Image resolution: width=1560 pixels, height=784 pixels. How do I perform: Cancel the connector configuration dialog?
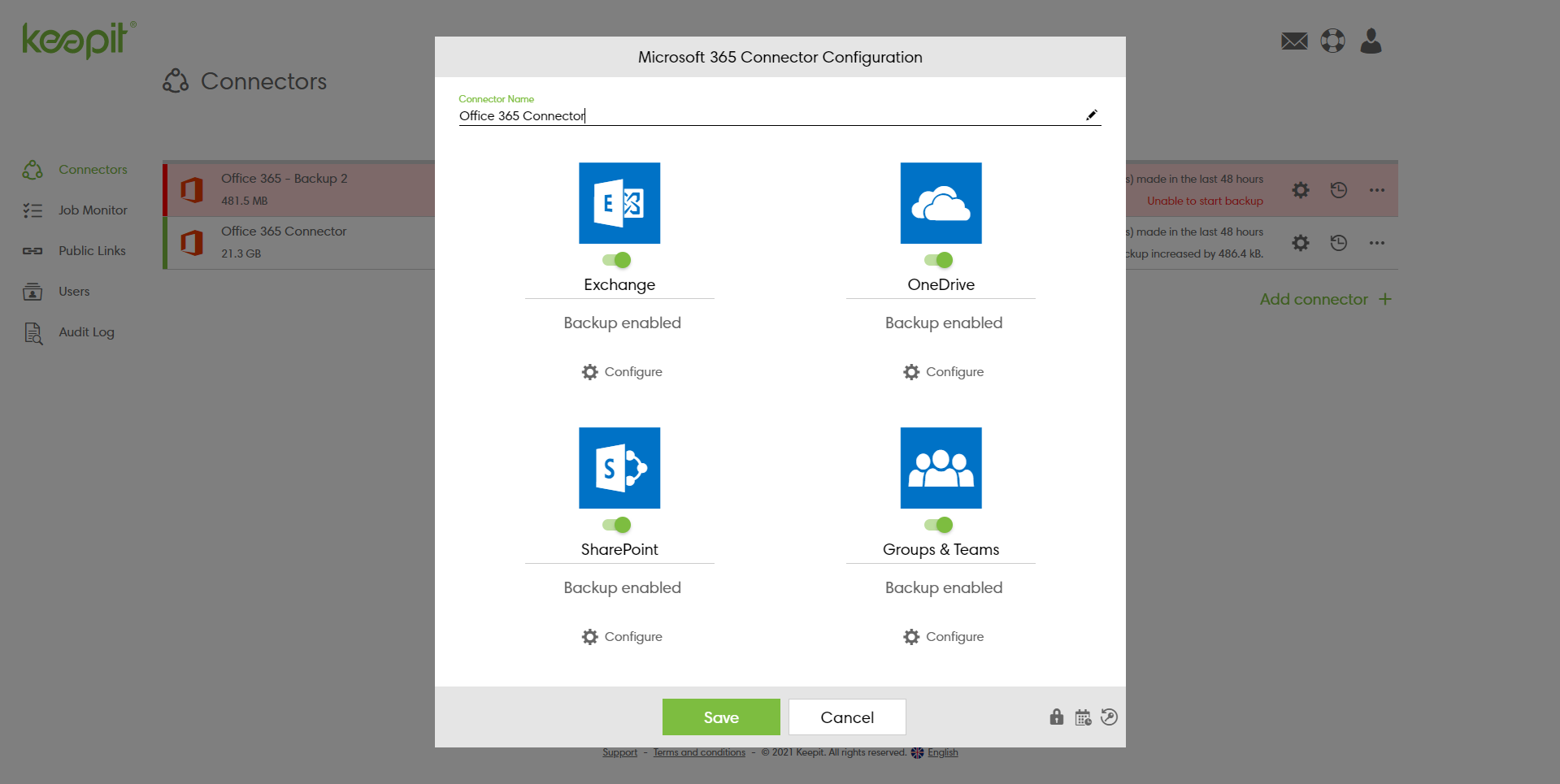847,717
